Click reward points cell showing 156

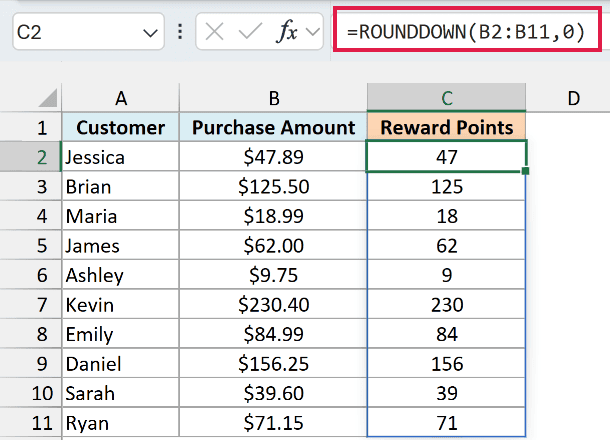447,364
